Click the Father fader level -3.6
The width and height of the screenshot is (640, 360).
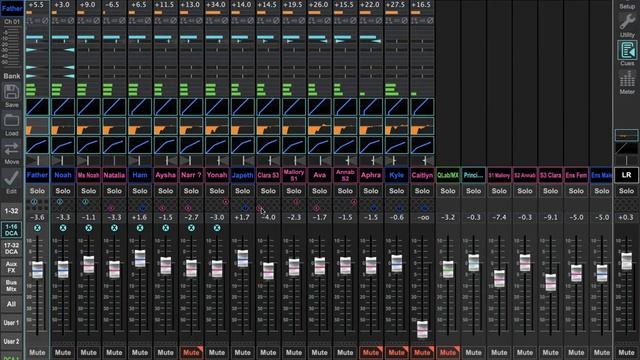tap(37, 218)
